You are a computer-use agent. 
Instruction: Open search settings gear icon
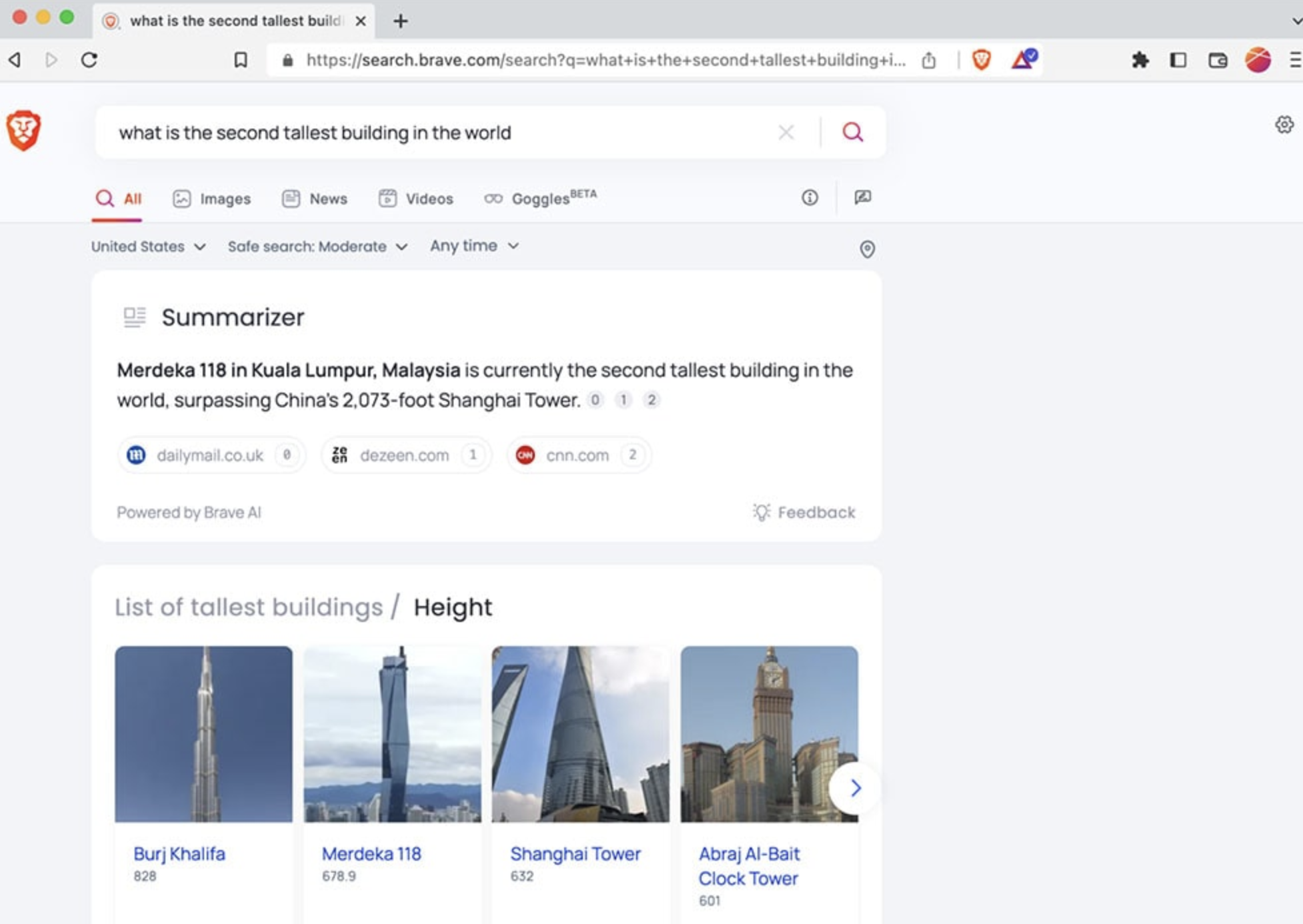pos(1284,125)
